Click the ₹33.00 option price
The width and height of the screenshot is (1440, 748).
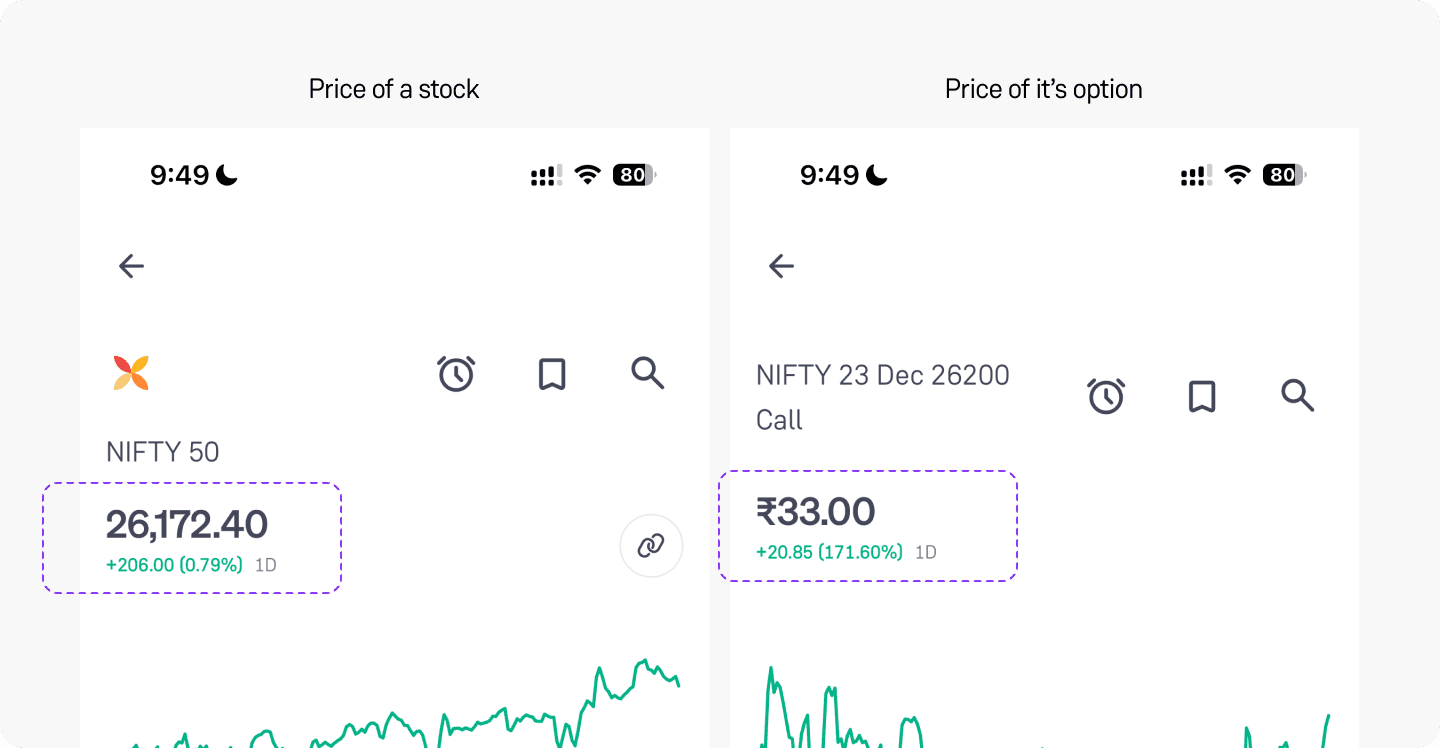[x=815, y=512]
